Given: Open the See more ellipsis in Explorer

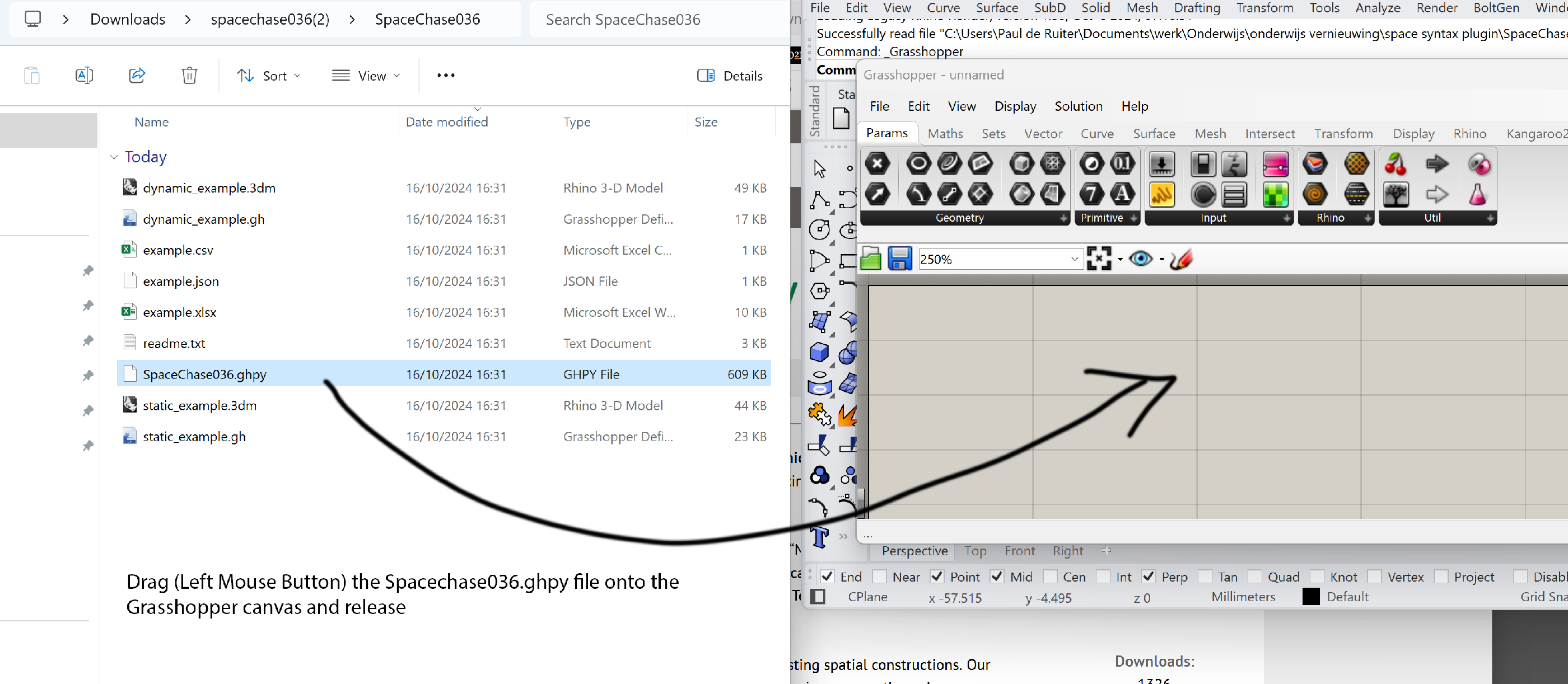Looking at the screenshot, I should (x=446, y=76).
